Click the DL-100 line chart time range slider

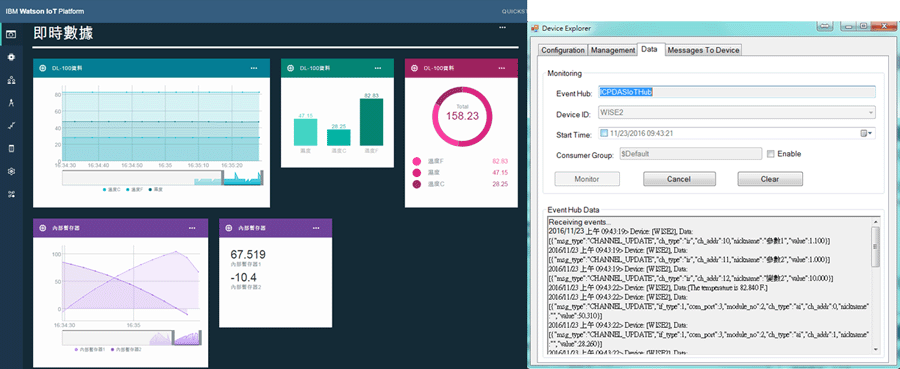click(162, 178)
